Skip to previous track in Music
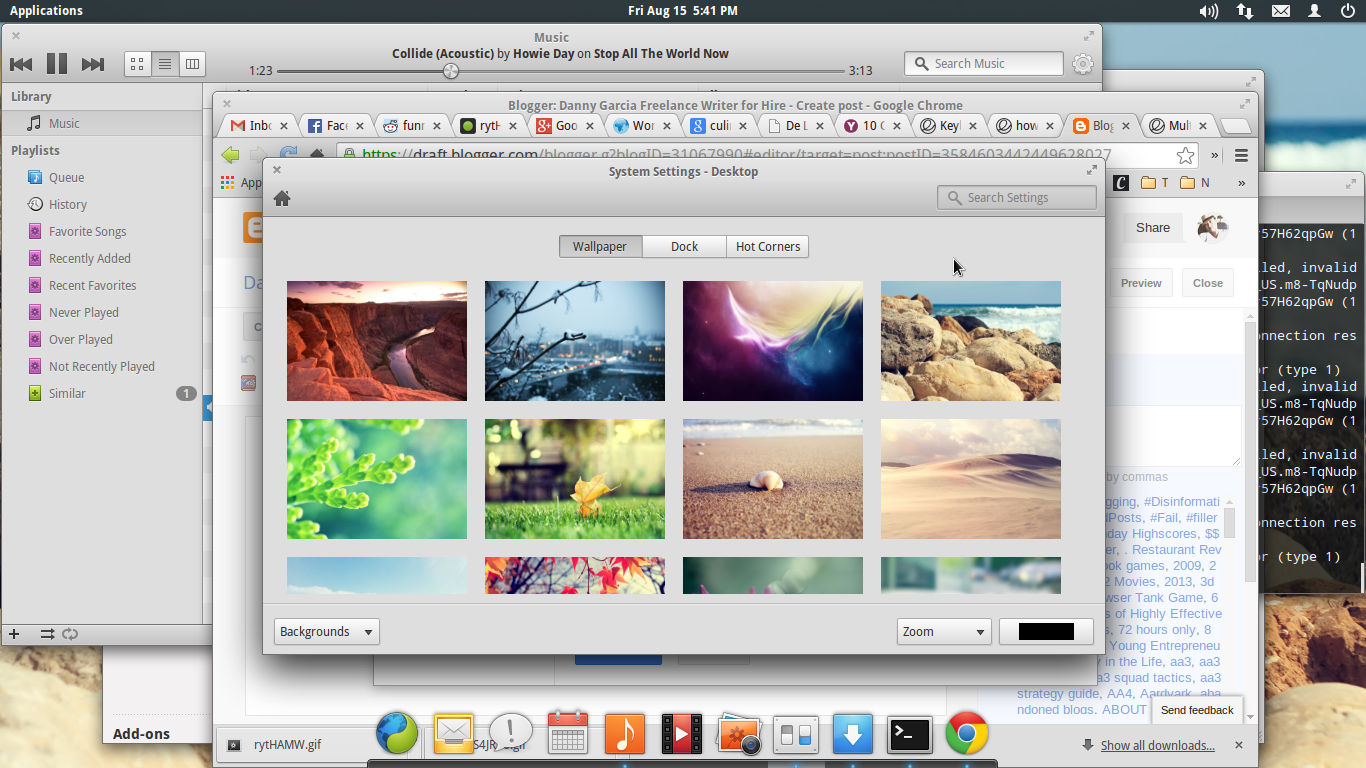This screenshot has width=1366, height=768. point(21,64)
